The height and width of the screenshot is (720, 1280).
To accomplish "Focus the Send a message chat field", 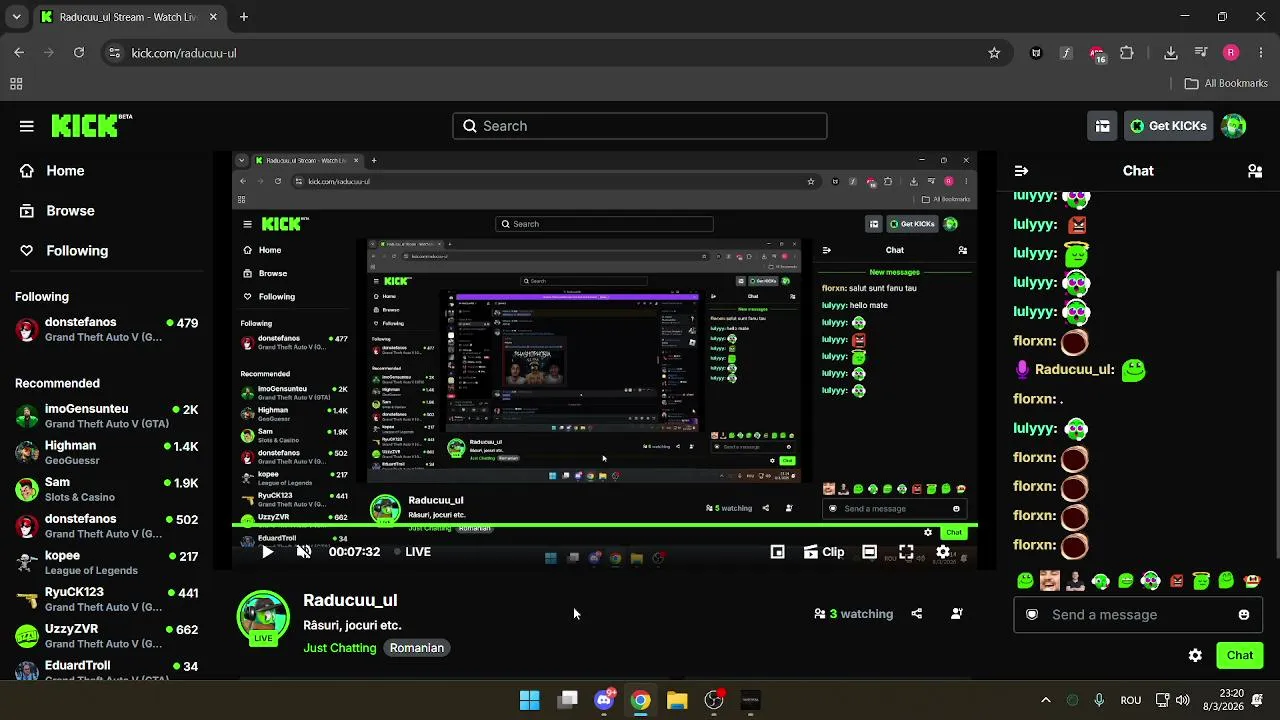I will pos(1138,615).
